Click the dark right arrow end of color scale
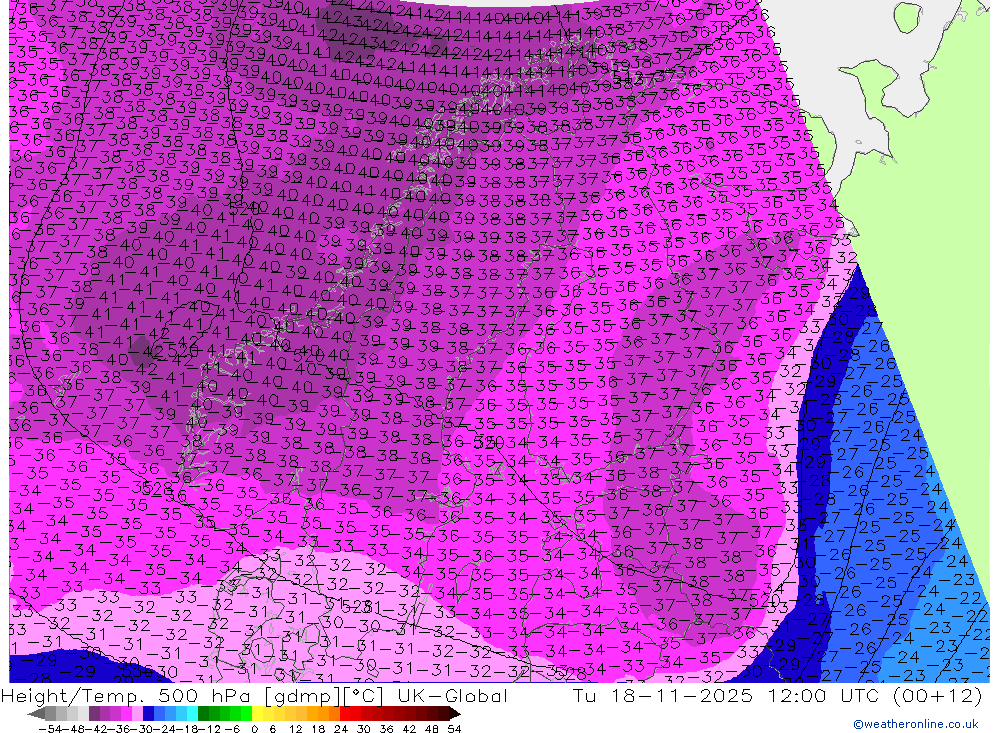Screen dimensions: 1000x733 (x=454, y=714)
